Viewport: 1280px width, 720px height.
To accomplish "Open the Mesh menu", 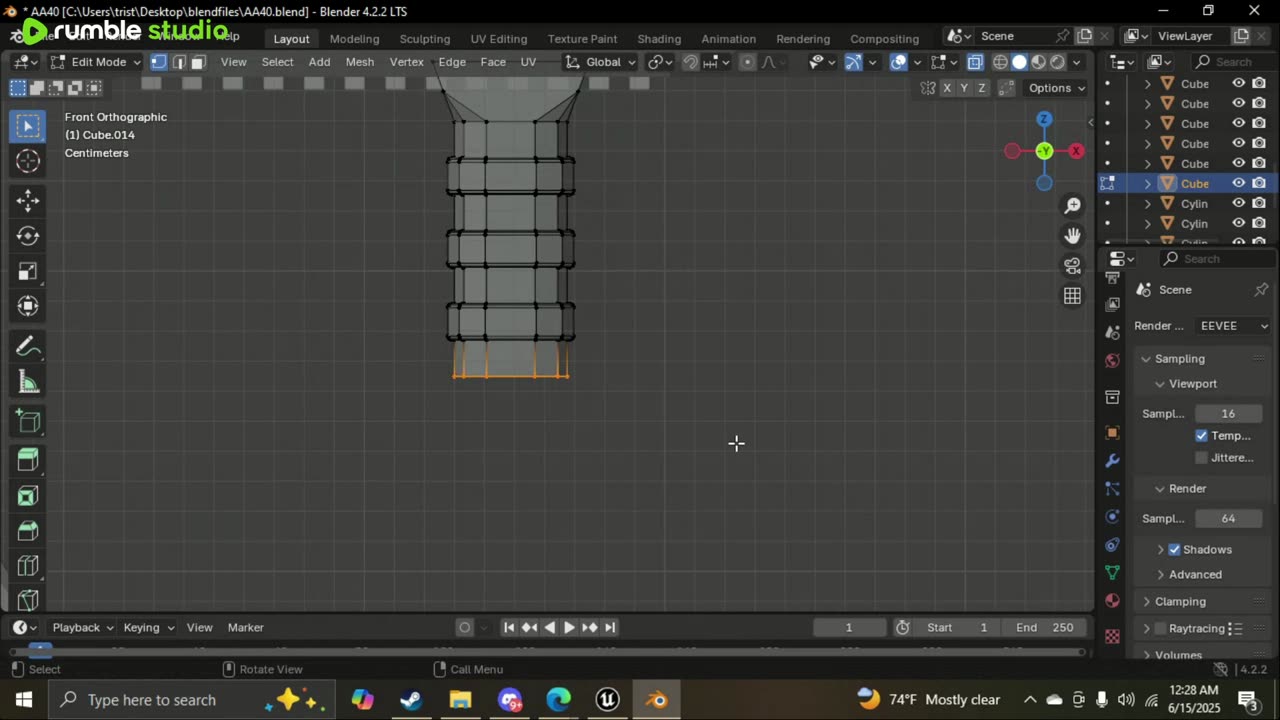I will (x=359, y=62).
